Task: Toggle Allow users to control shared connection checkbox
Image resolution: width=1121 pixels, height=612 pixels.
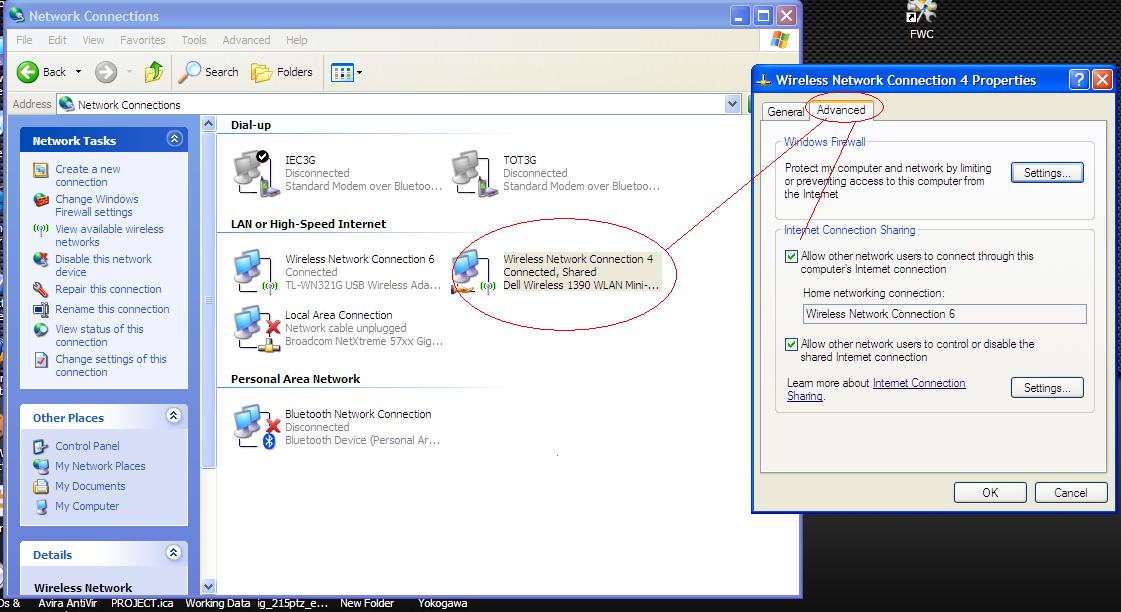Action: coord(791,344)
